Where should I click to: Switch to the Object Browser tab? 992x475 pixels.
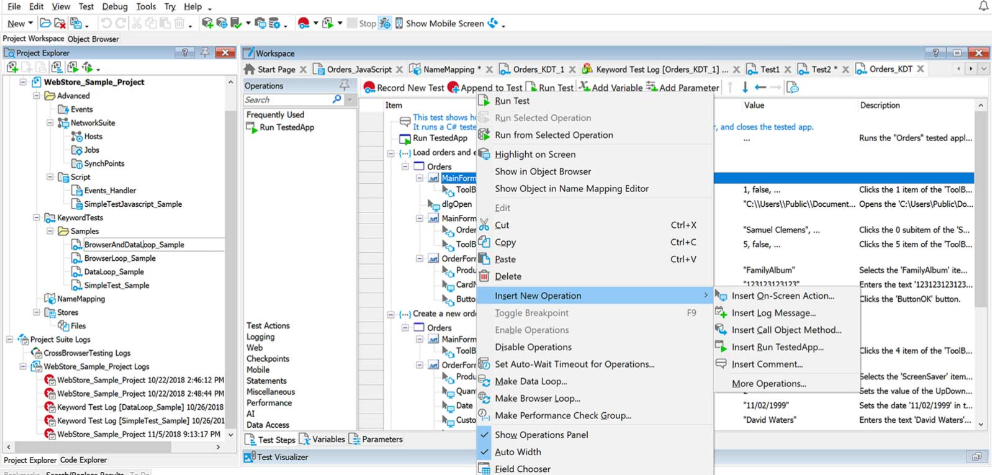click(x=93, y=39)
